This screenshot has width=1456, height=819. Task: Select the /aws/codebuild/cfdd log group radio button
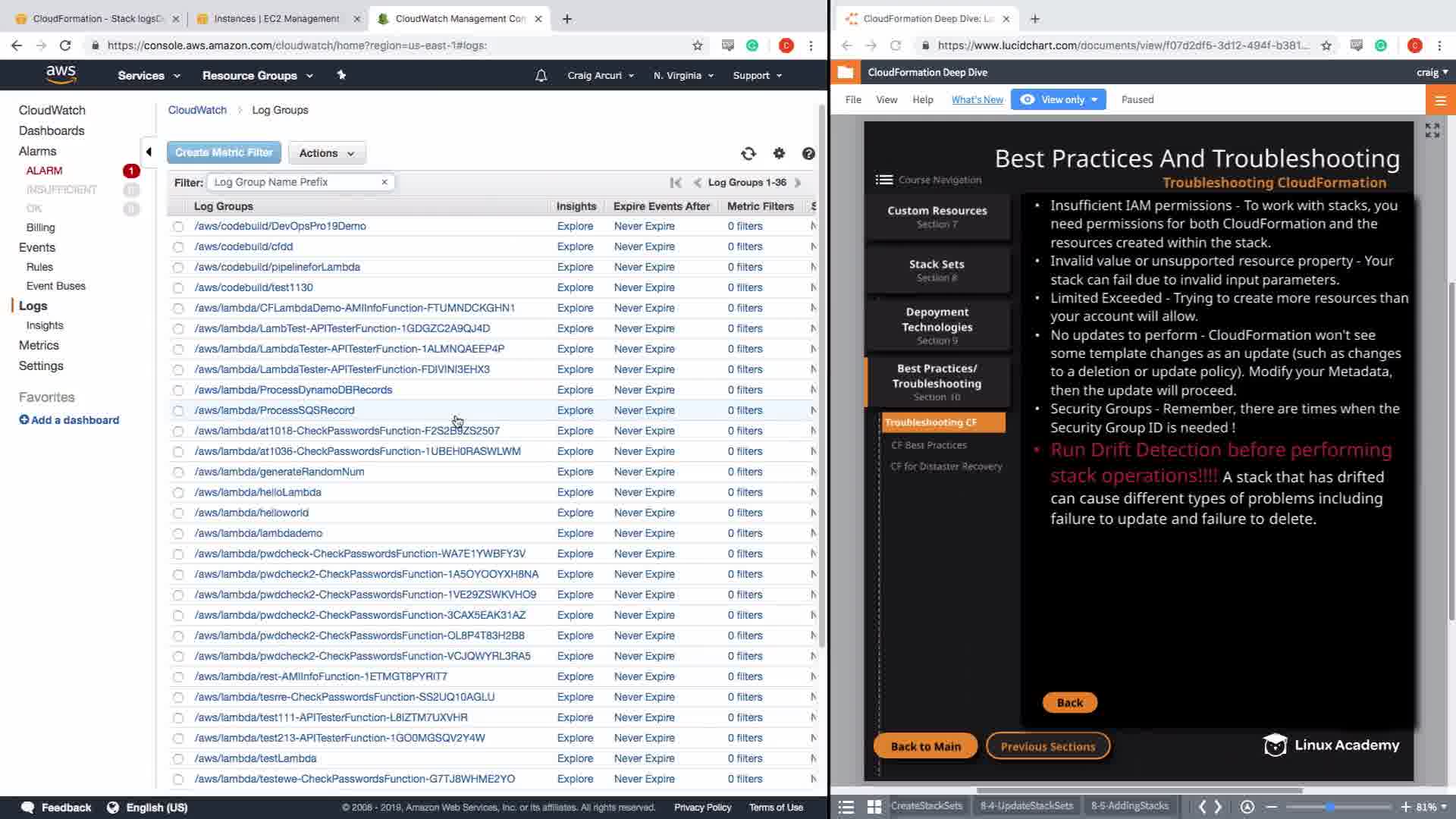point(178,247)
